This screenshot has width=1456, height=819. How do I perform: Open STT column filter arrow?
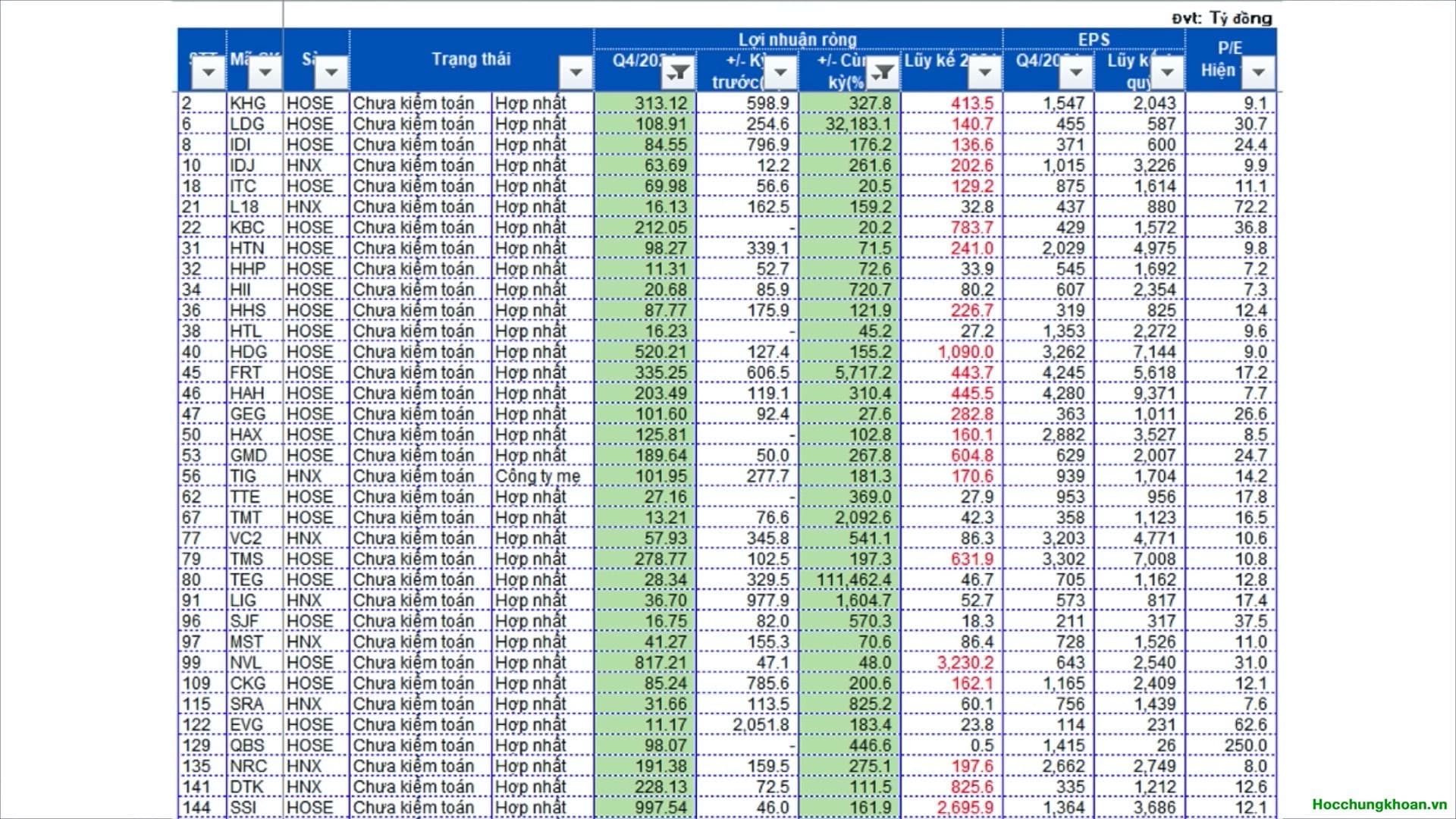(209, 74)
